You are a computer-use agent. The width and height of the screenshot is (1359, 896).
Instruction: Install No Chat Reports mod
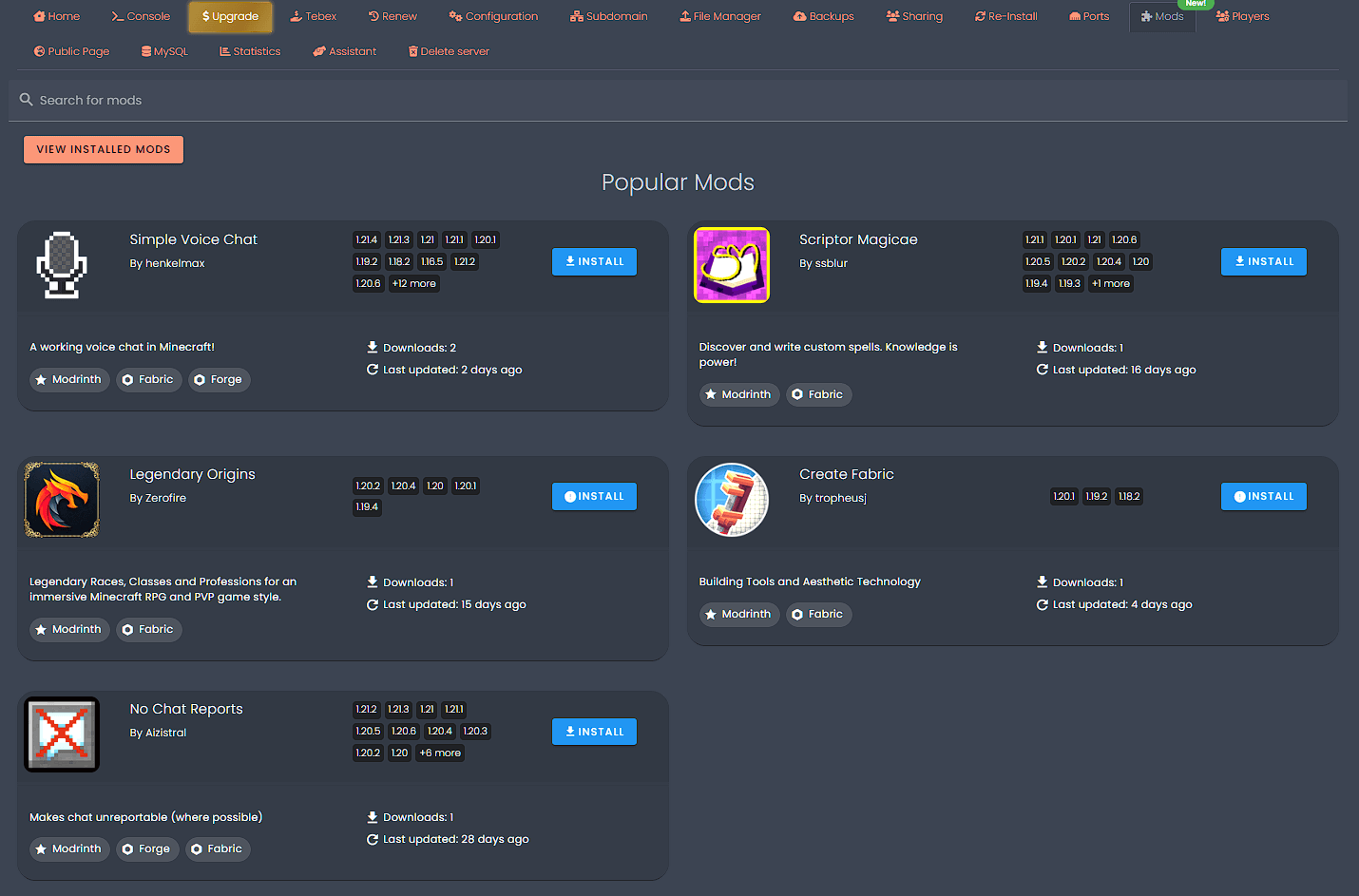click(594, 732)
